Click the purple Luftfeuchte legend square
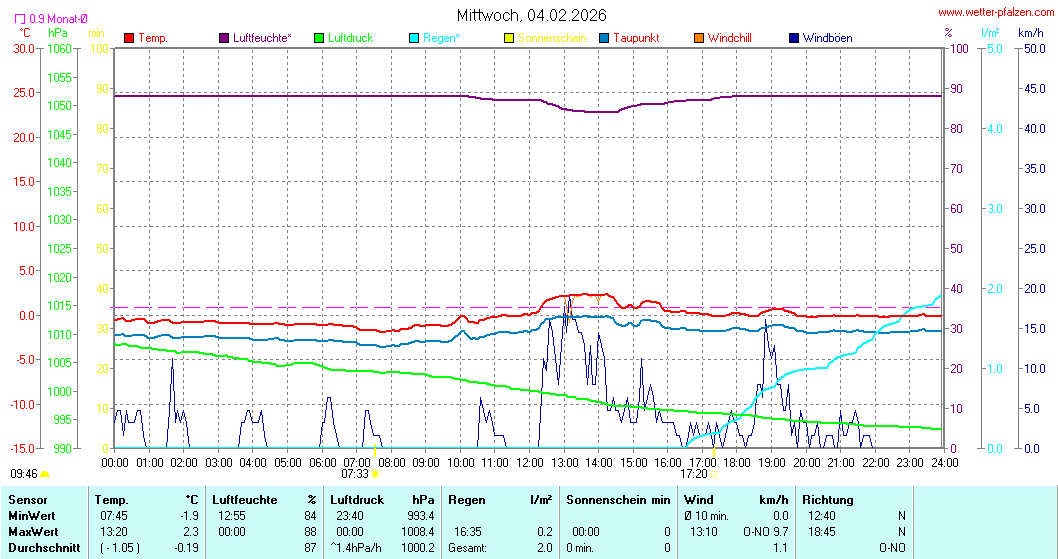Image resolution: width=1058 pixels, height=559 pixels. click(224, 38)
